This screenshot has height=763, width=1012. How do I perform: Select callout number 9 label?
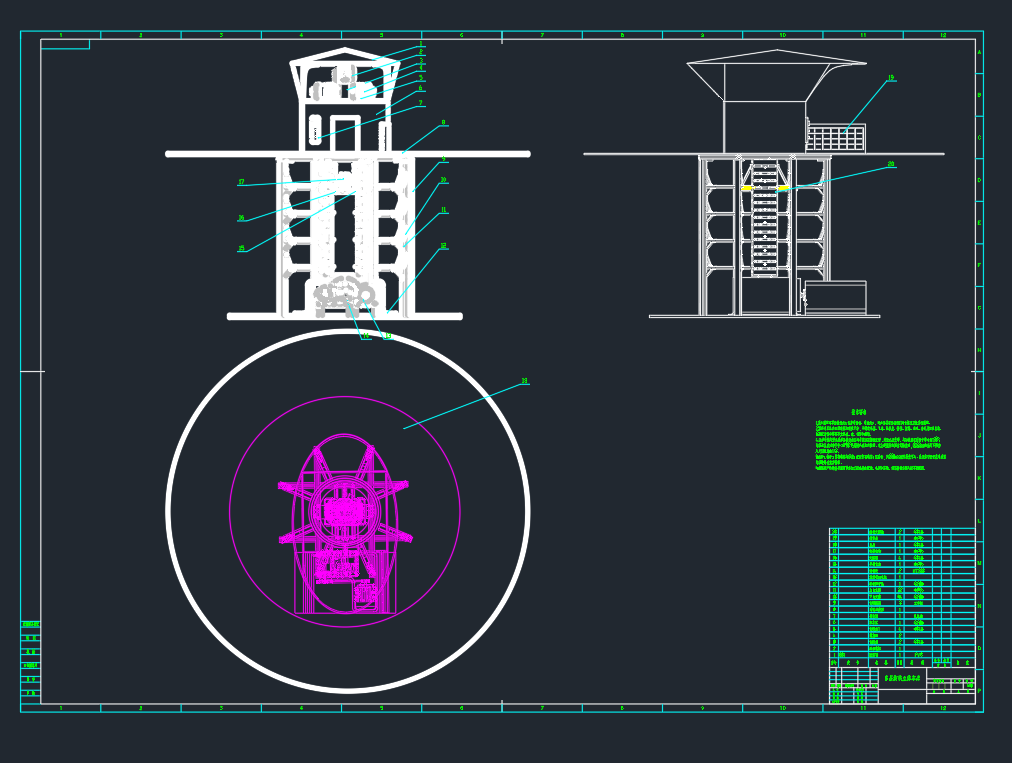point(443,158)
